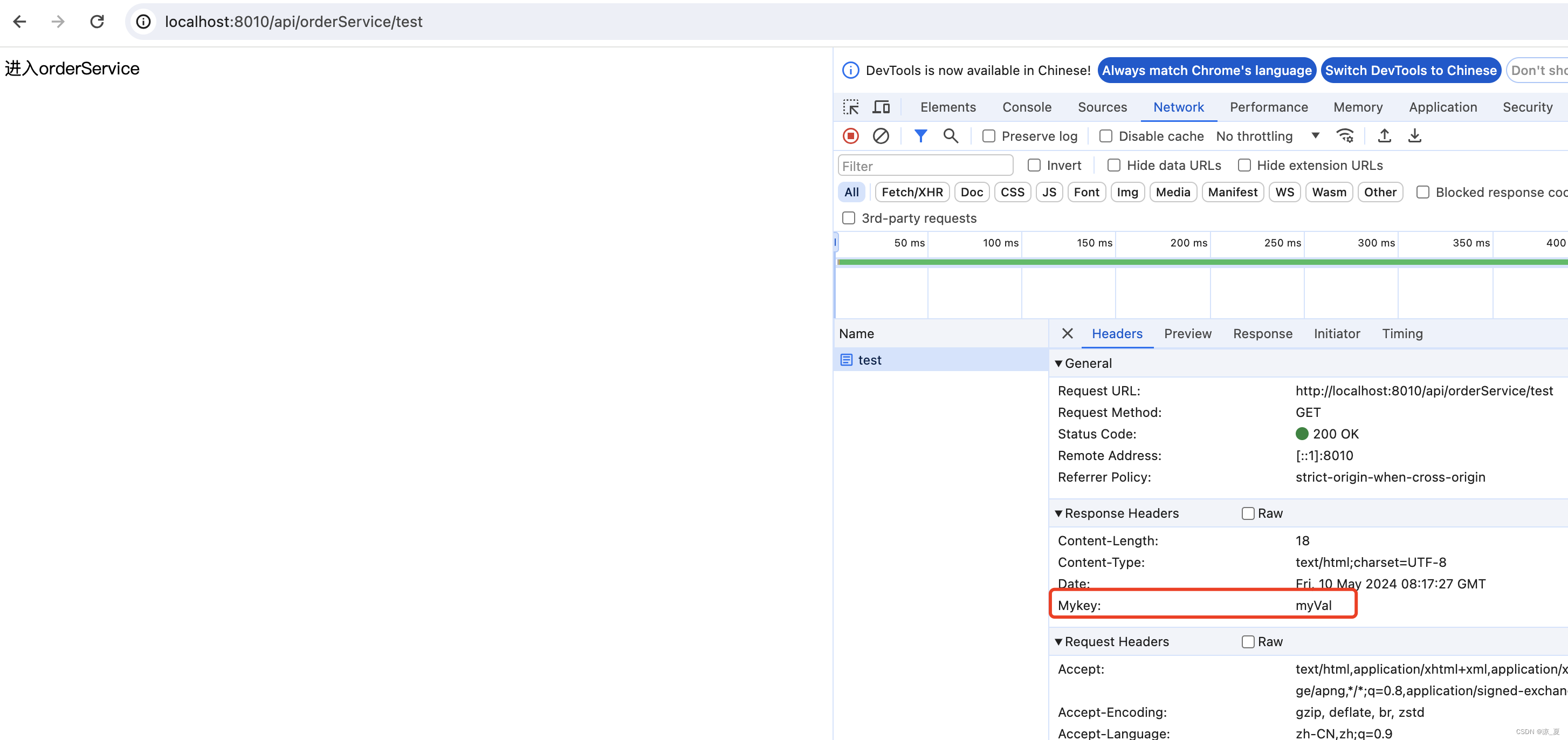Show the Preview sub-tab
This screenshot has width=1568, height=740.
1187,334
